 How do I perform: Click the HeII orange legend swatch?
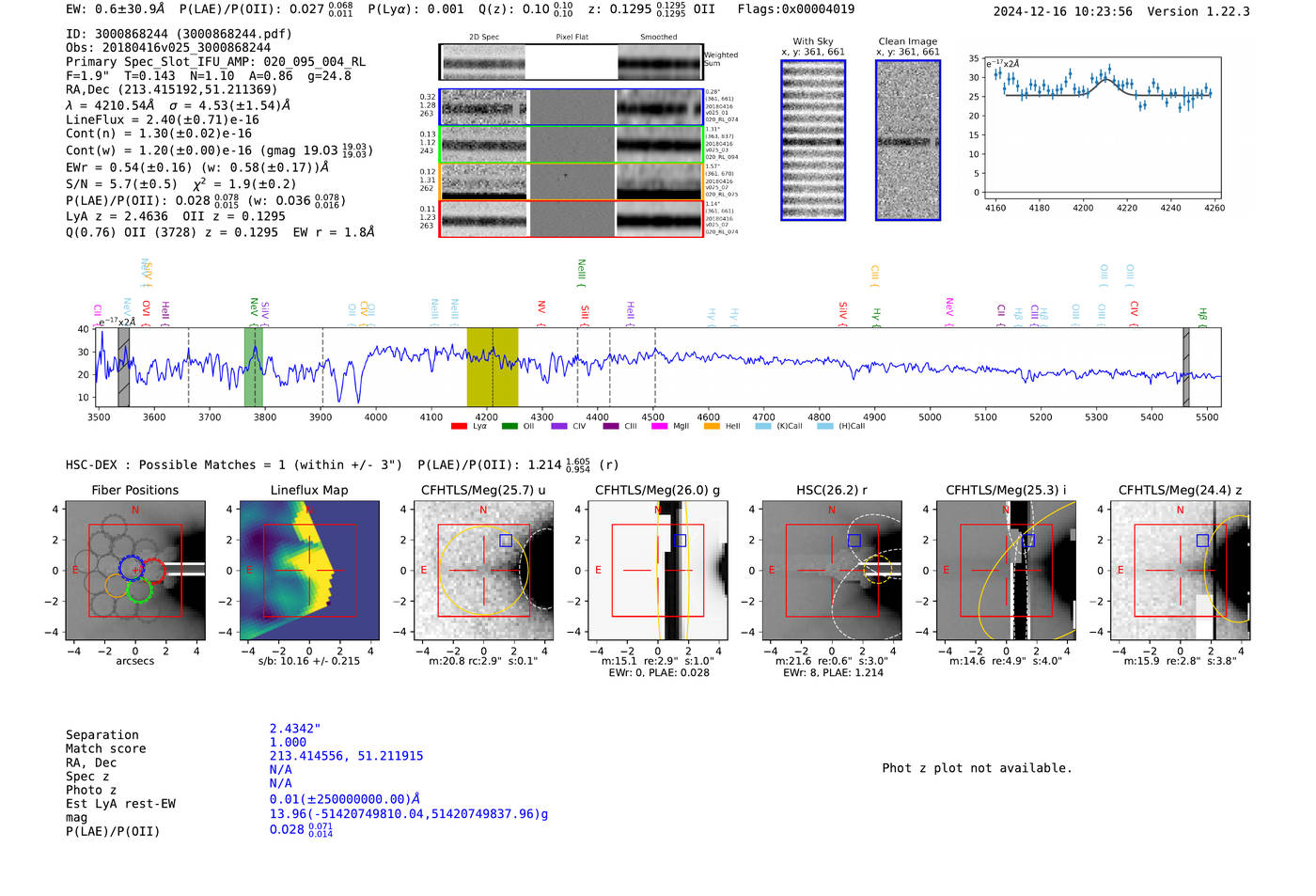[x=712, y=426]
